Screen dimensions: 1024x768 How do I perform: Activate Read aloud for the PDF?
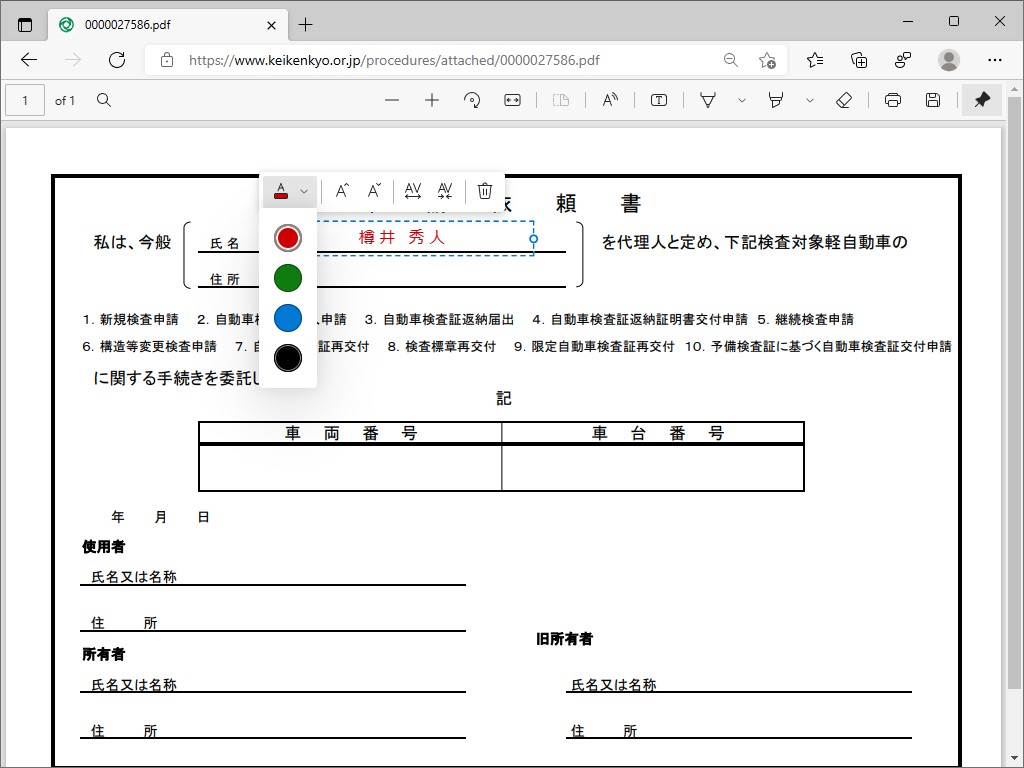(611, 100)
